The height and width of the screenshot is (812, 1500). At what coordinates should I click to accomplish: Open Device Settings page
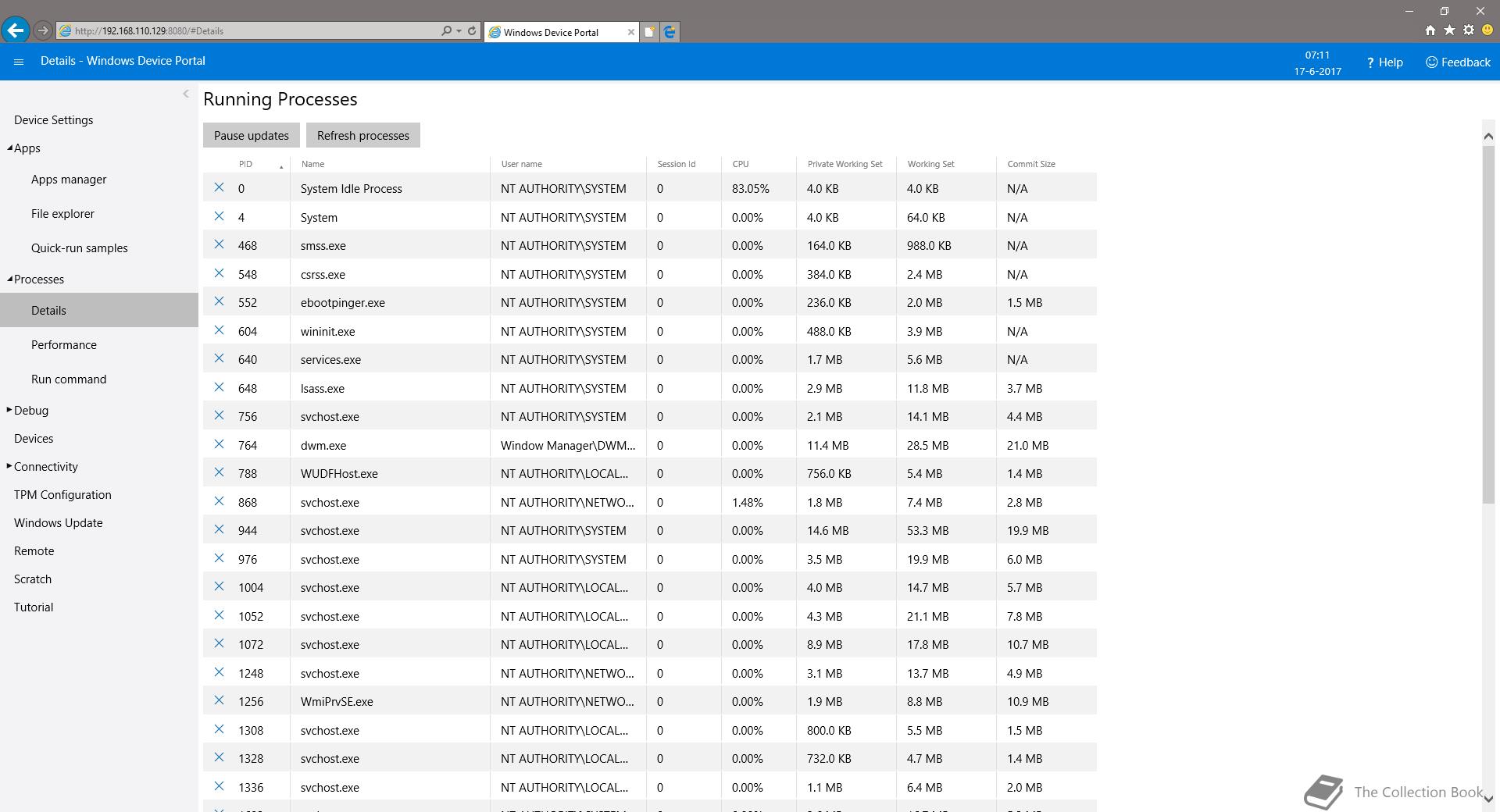(53, 119)
